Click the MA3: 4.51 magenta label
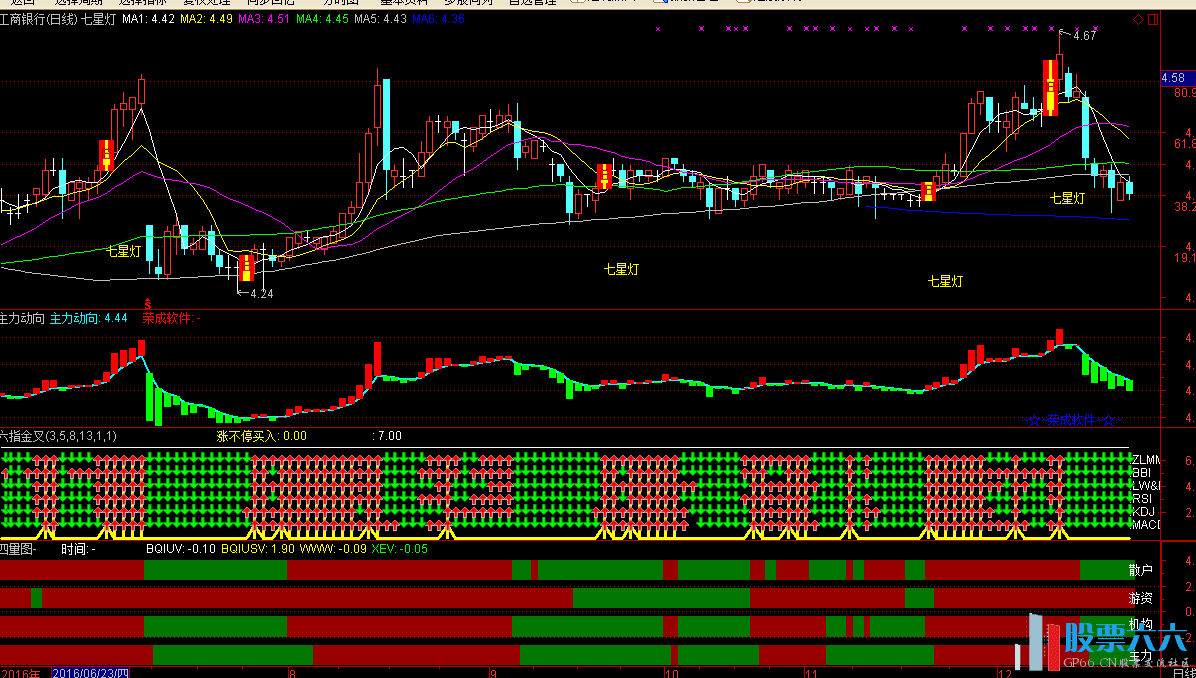The width and height of the screenshot is (1196, 678). (264, 19)
